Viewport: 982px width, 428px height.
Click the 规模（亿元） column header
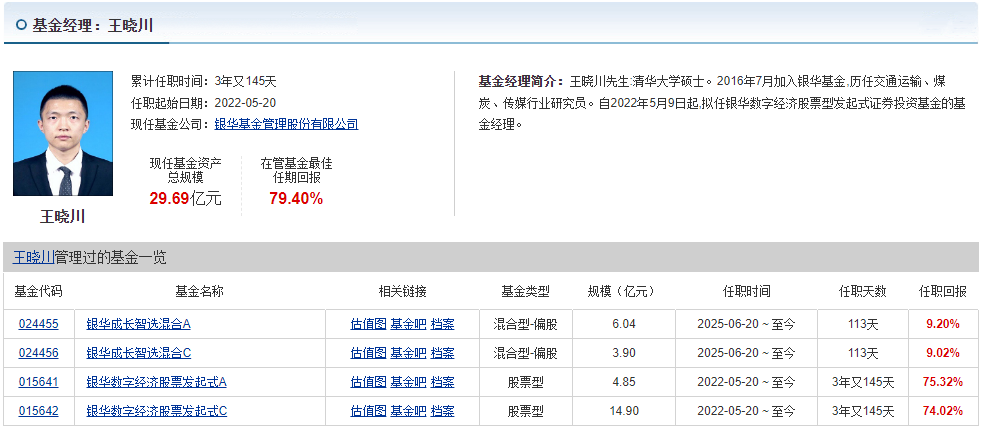tap(624, 291)
